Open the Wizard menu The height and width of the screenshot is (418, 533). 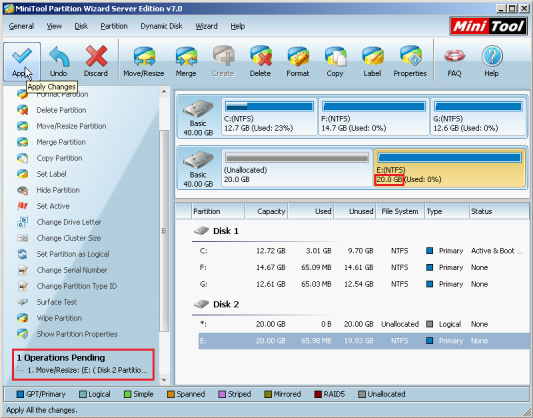pyautogui.click(x=206, y=26)
